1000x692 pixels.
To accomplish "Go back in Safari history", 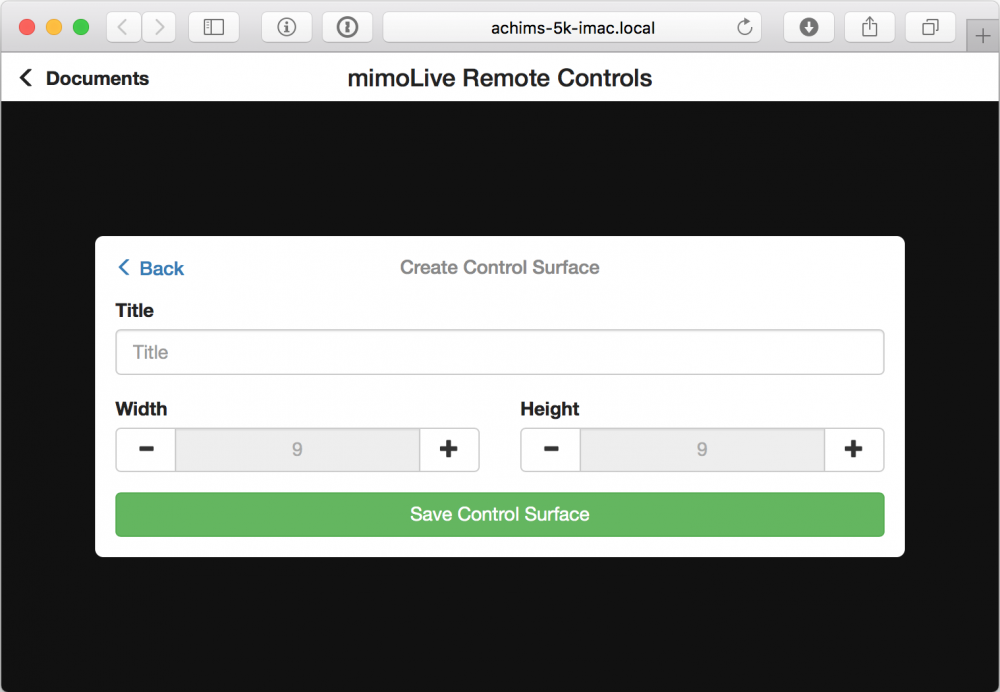I will pyautogui.click(x=123, y=27).
